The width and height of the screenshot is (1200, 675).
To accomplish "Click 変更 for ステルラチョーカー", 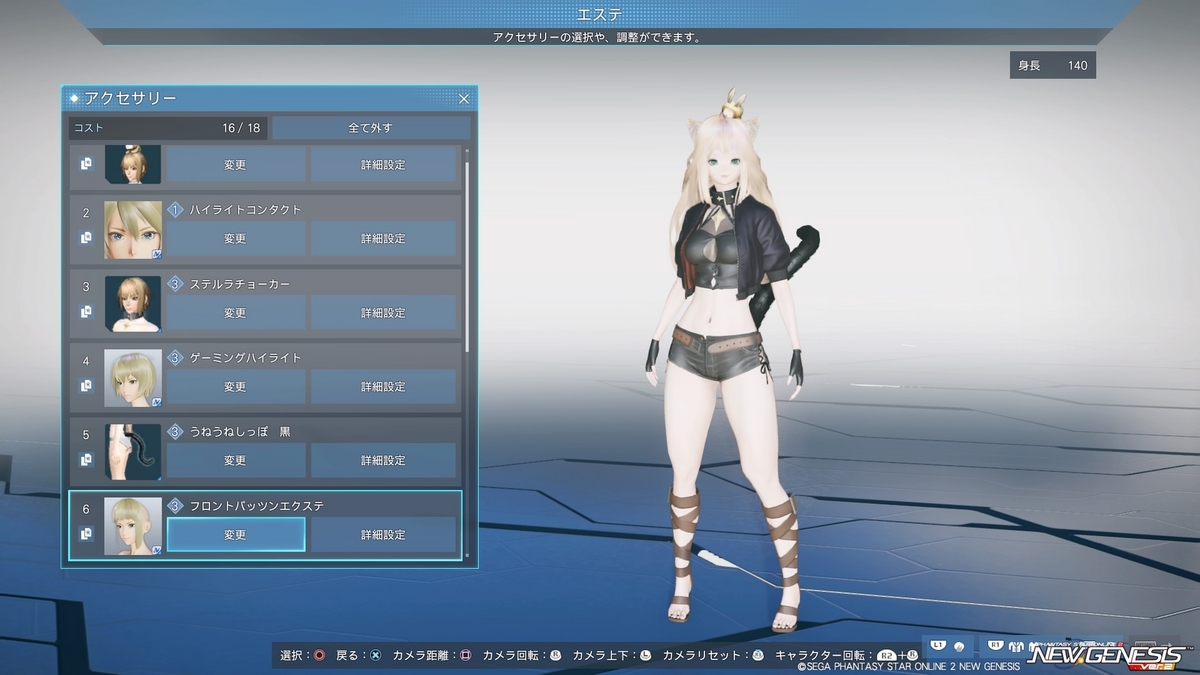I will [235, 313].
